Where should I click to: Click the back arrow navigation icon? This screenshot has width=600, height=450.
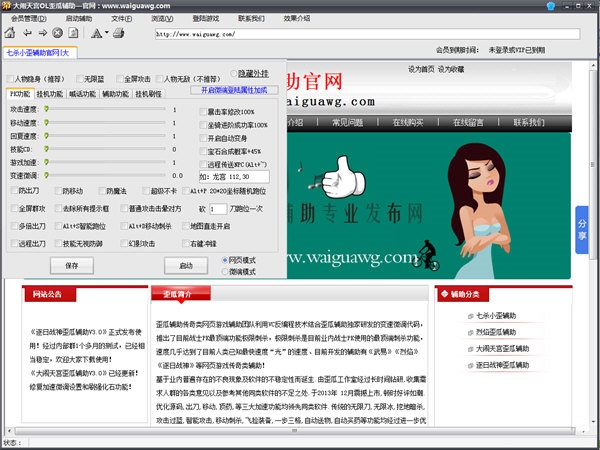27,33
